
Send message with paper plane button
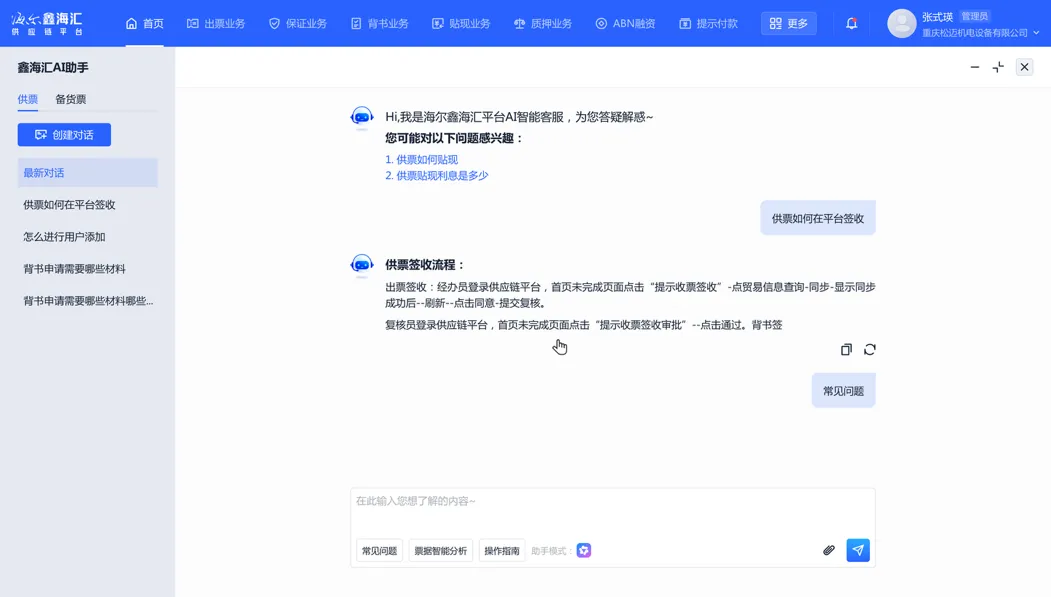(858, 551)
